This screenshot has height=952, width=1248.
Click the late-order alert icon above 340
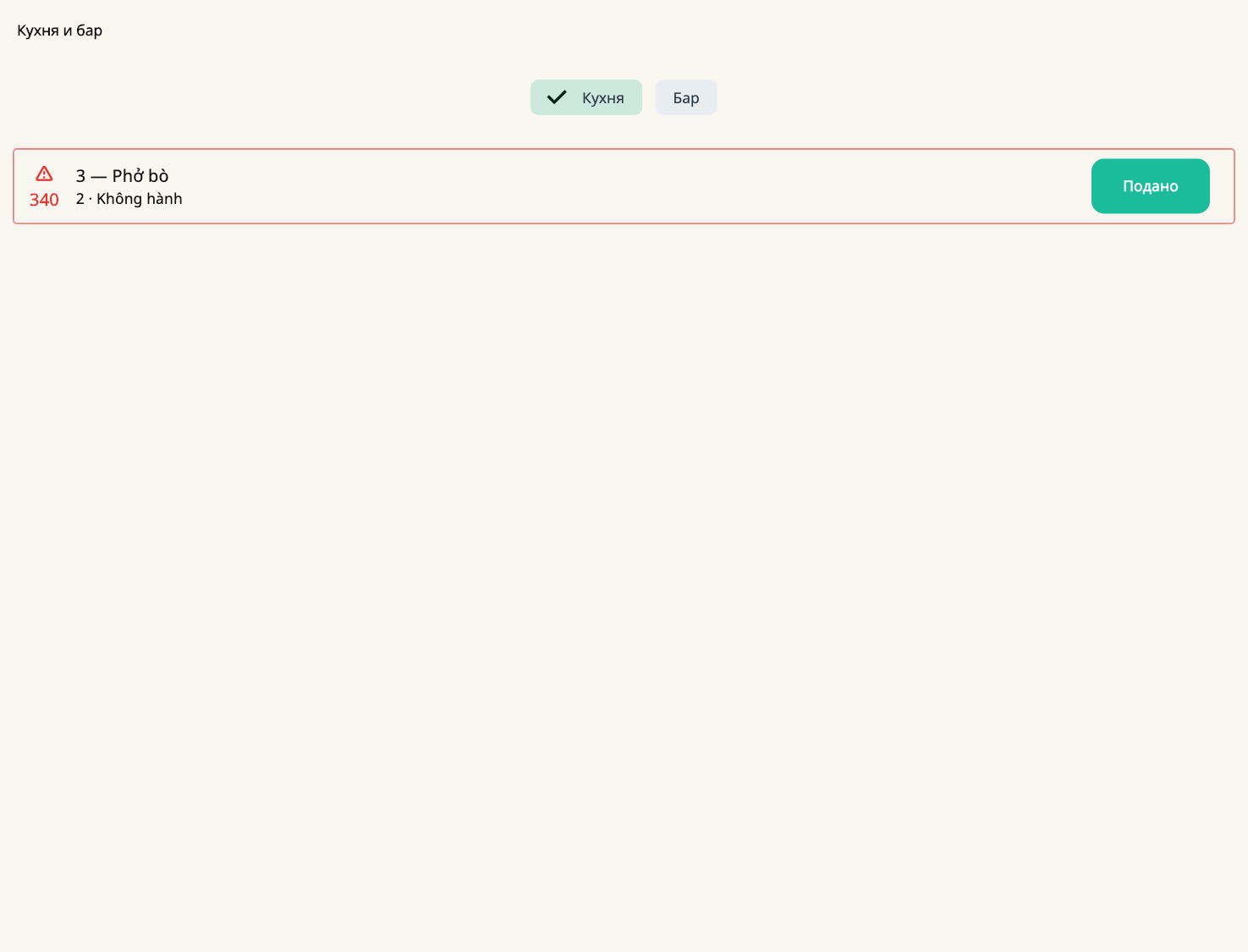pos(44,173)
